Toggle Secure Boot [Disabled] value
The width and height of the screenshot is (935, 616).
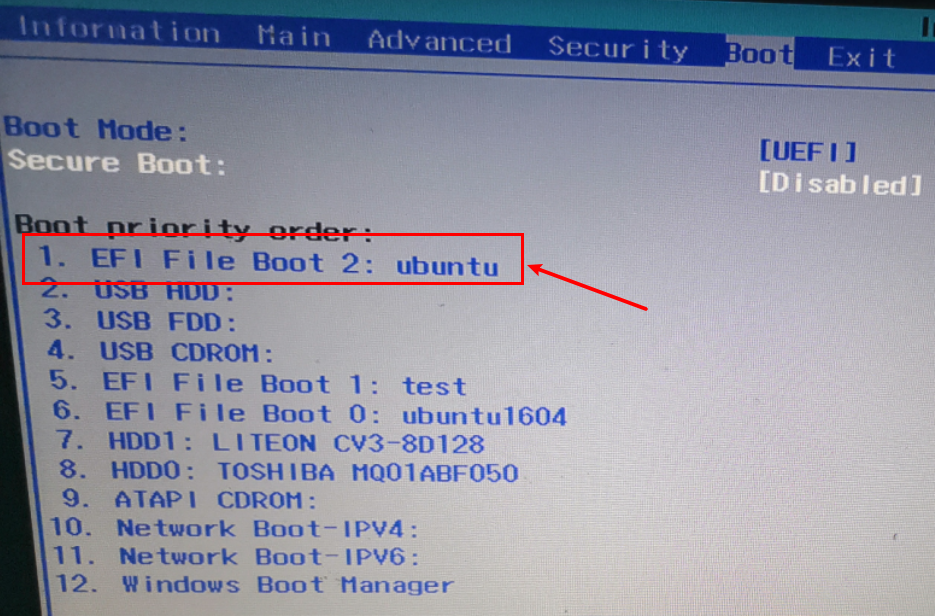(x=839, y=184)
